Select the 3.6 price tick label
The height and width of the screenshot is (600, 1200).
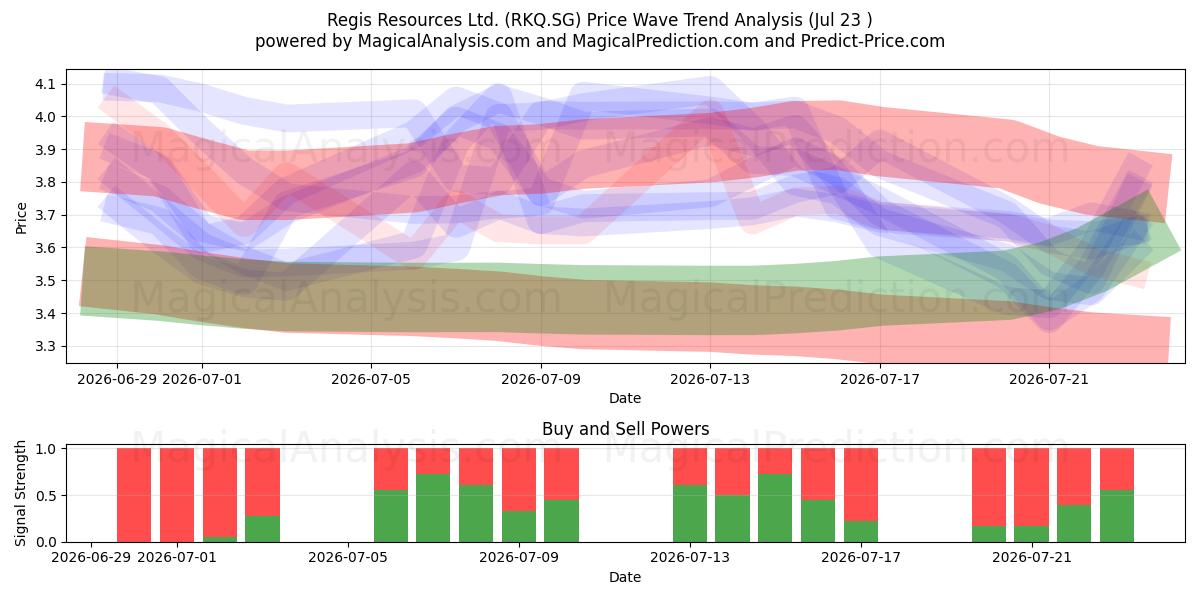pyautogui.click(x=48, y=248)
